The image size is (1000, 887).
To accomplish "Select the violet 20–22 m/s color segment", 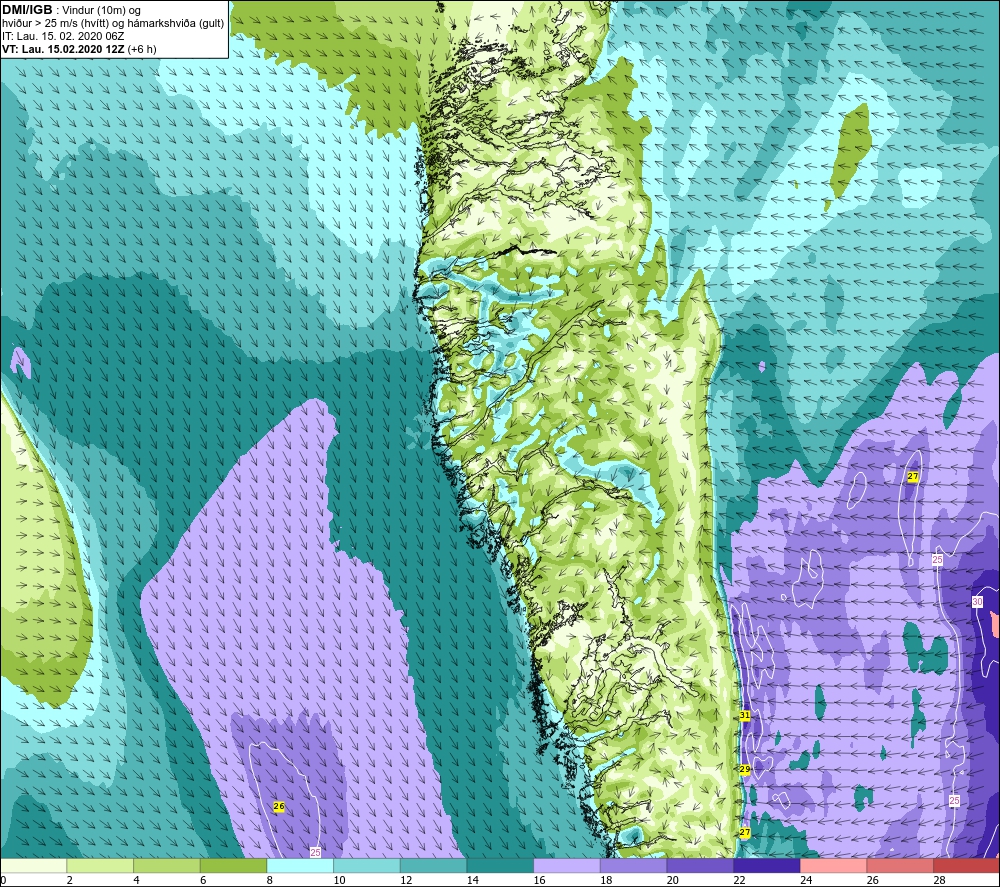I will (700, 866).
